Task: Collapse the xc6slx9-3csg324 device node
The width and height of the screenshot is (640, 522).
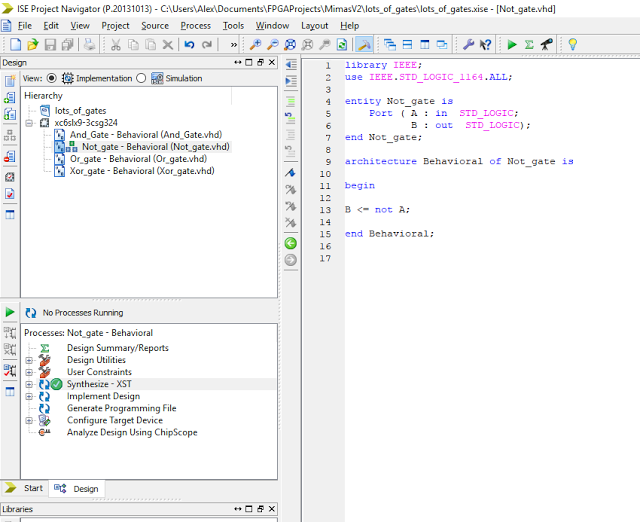Action: click(29, 123)
